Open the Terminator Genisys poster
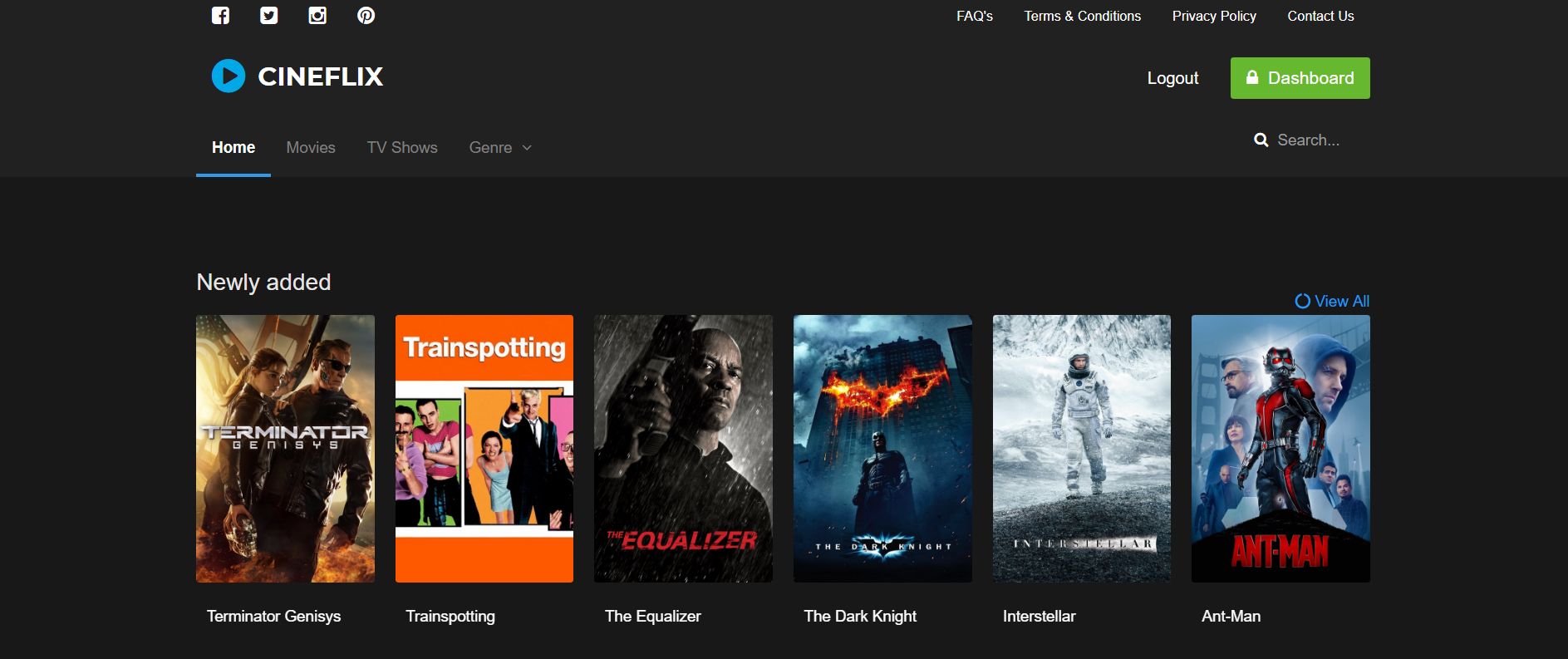 click(285, 449)
